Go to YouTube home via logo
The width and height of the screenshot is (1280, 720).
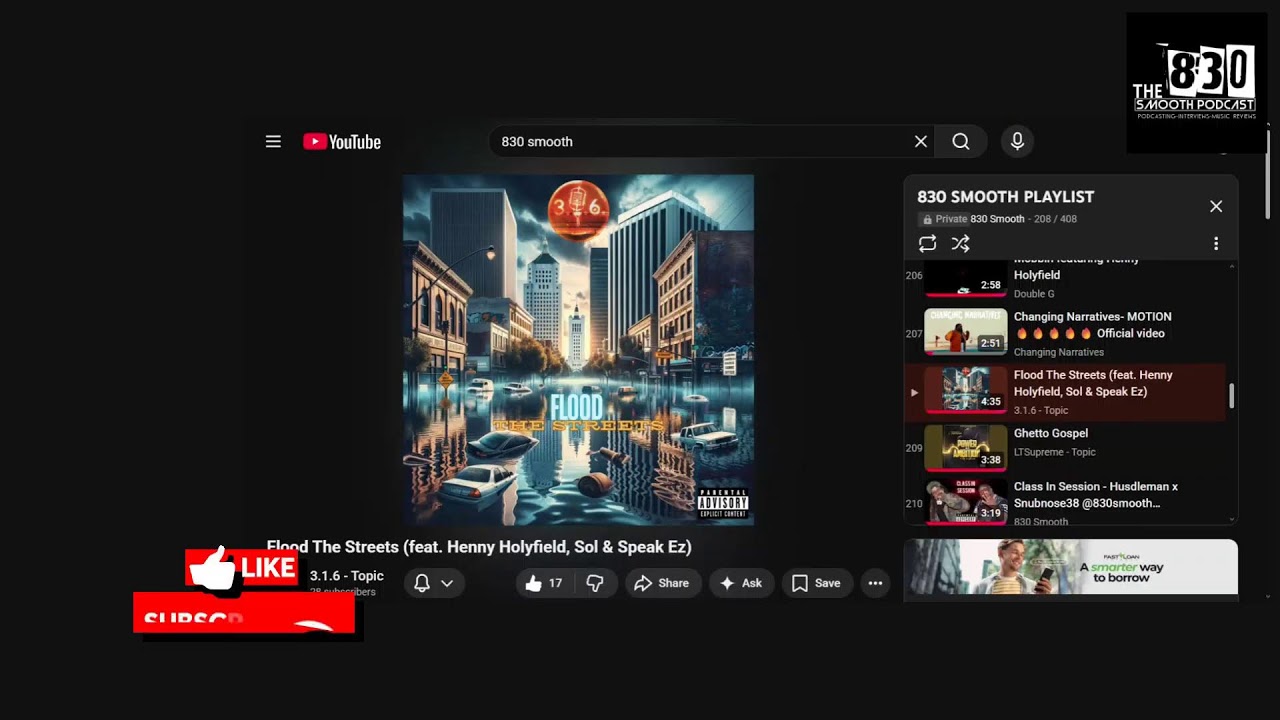tap(342, 142)
